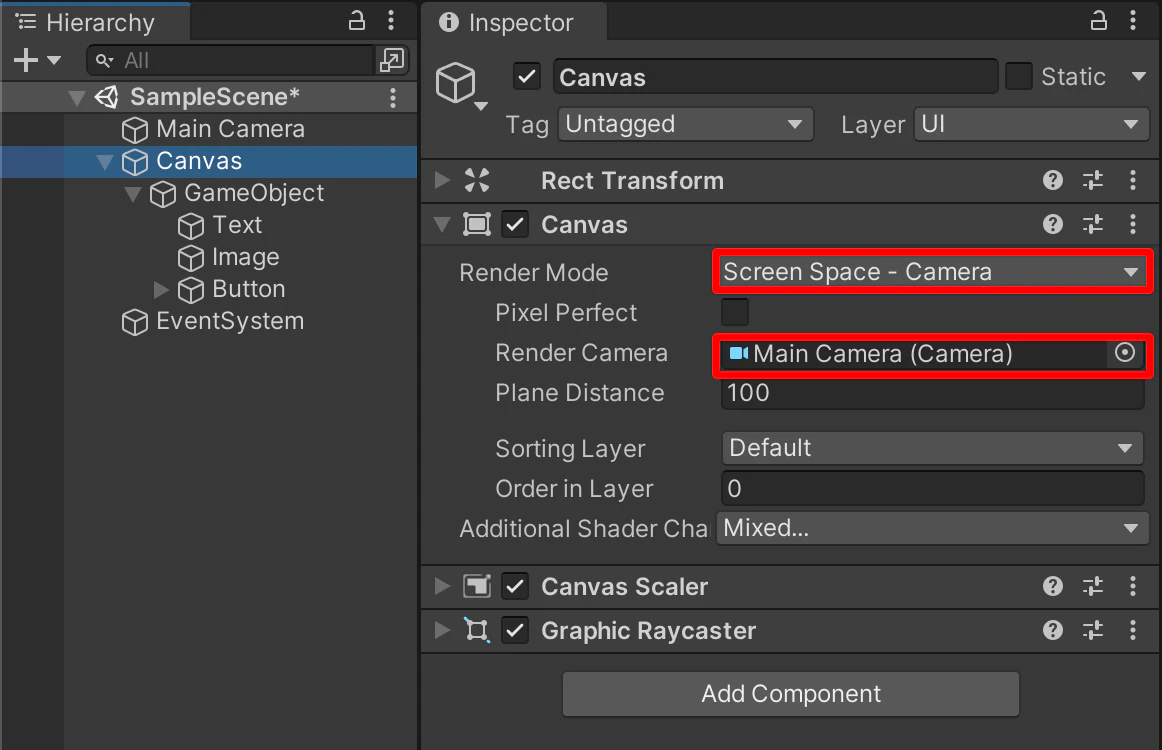
Task: Click the Plane Distance value field
Action: (933, 393)
